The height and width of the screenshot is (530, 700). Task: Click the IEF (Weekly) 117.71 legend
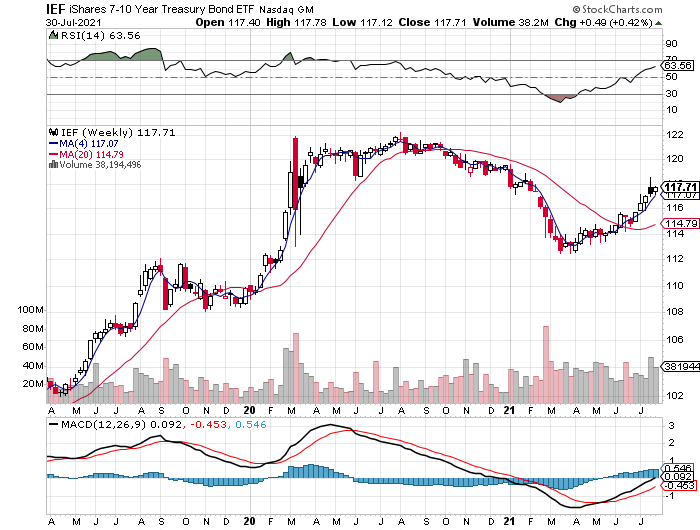(118, 133)
